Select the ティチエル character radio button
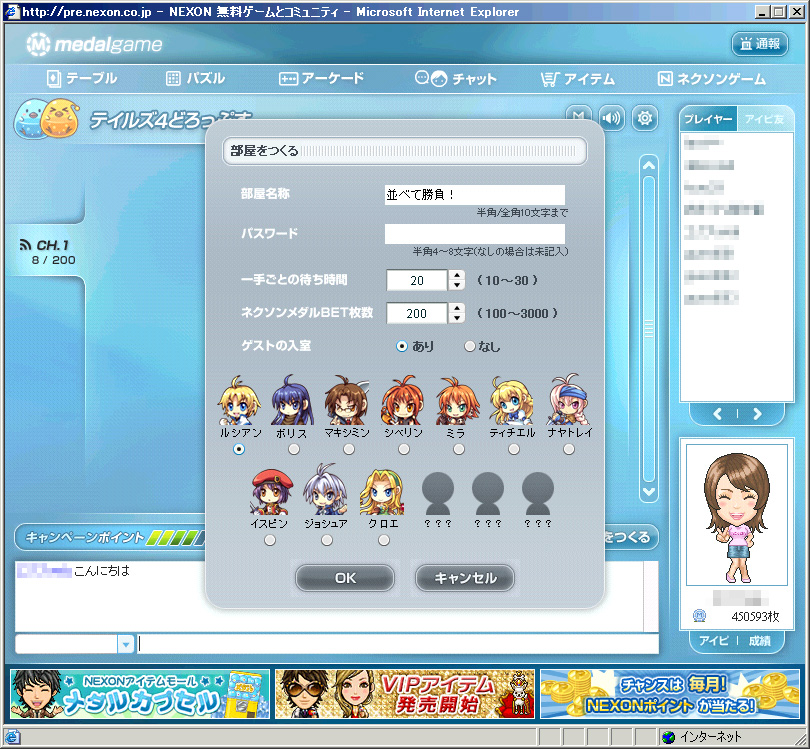This screenshot has height=749, width=810. coord(513,449)
